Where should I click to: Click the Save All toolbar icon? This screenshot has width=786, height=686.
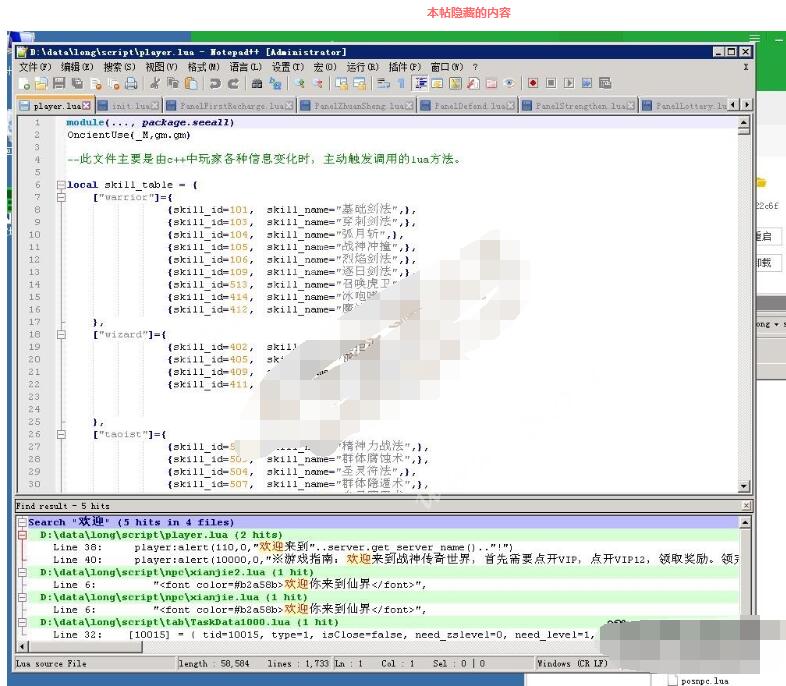click(x=77, y=84)
